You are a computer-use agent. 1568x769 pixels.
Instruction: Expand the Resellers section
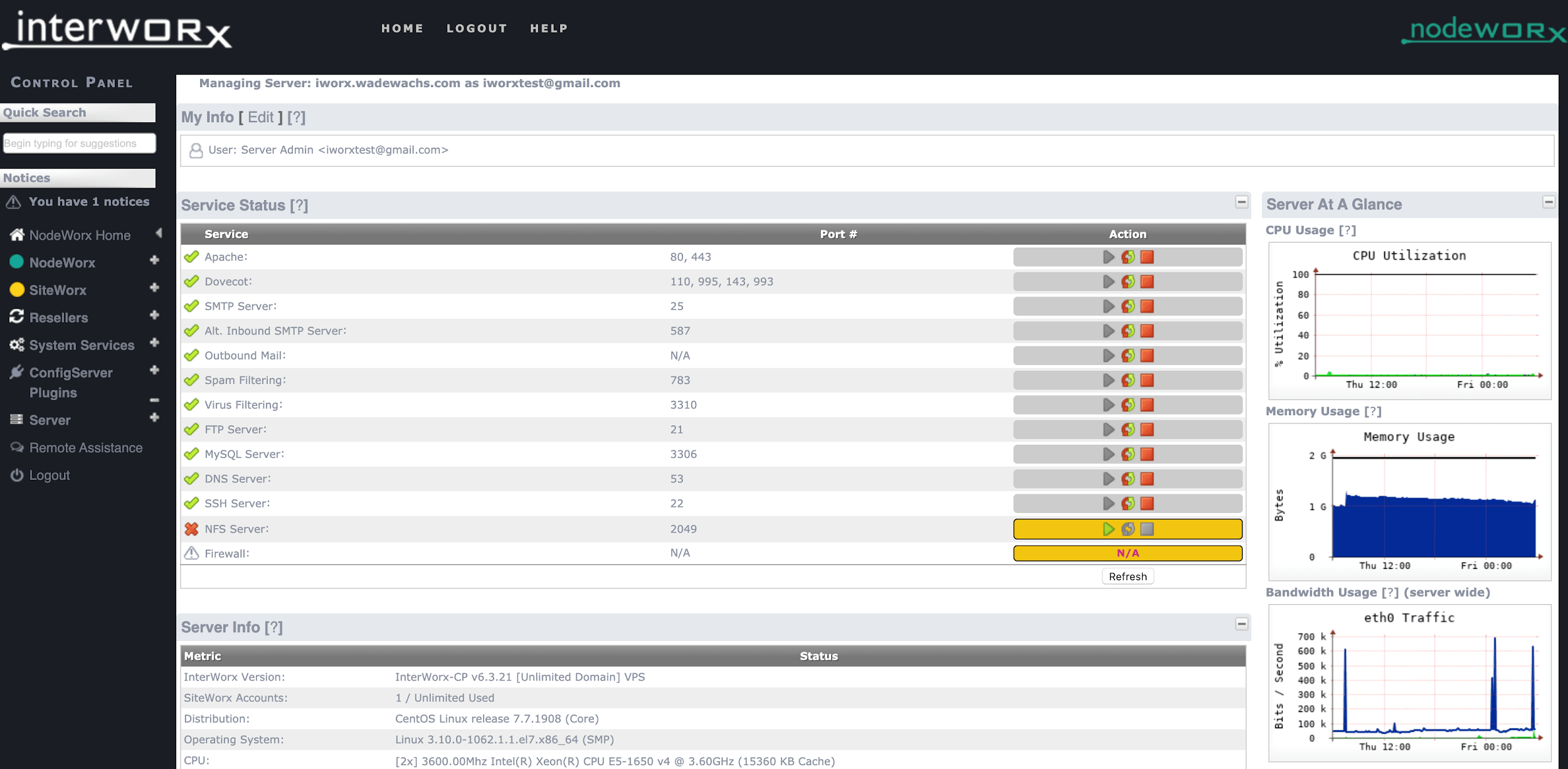click(154, 317)
